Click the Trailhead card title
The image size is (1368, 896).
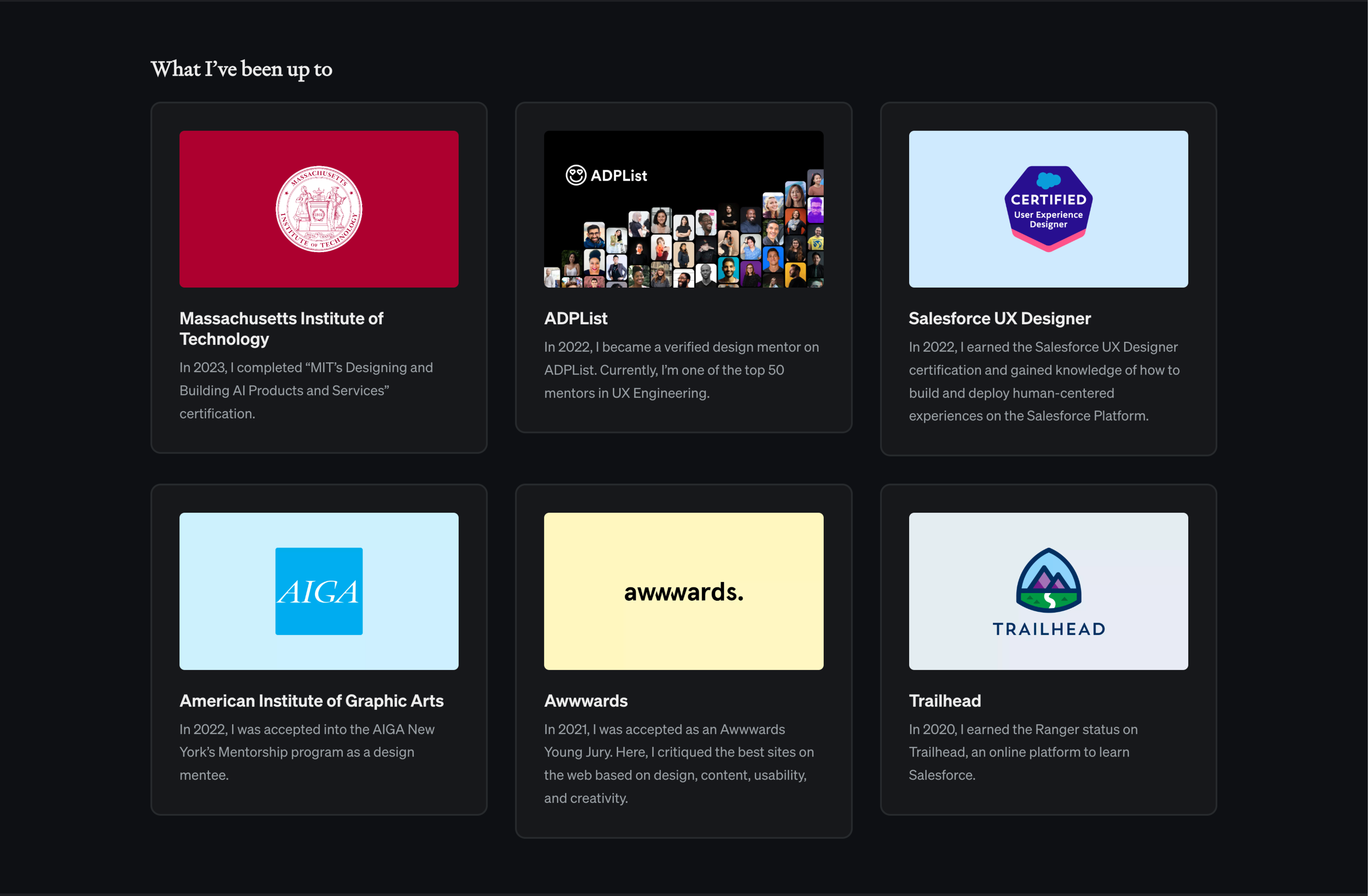pos(944,701)
